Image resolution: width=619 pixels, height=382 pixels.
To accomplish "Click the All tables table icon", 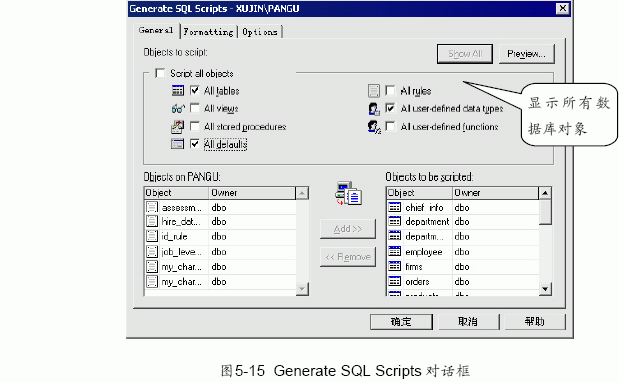I will (178, 91).
